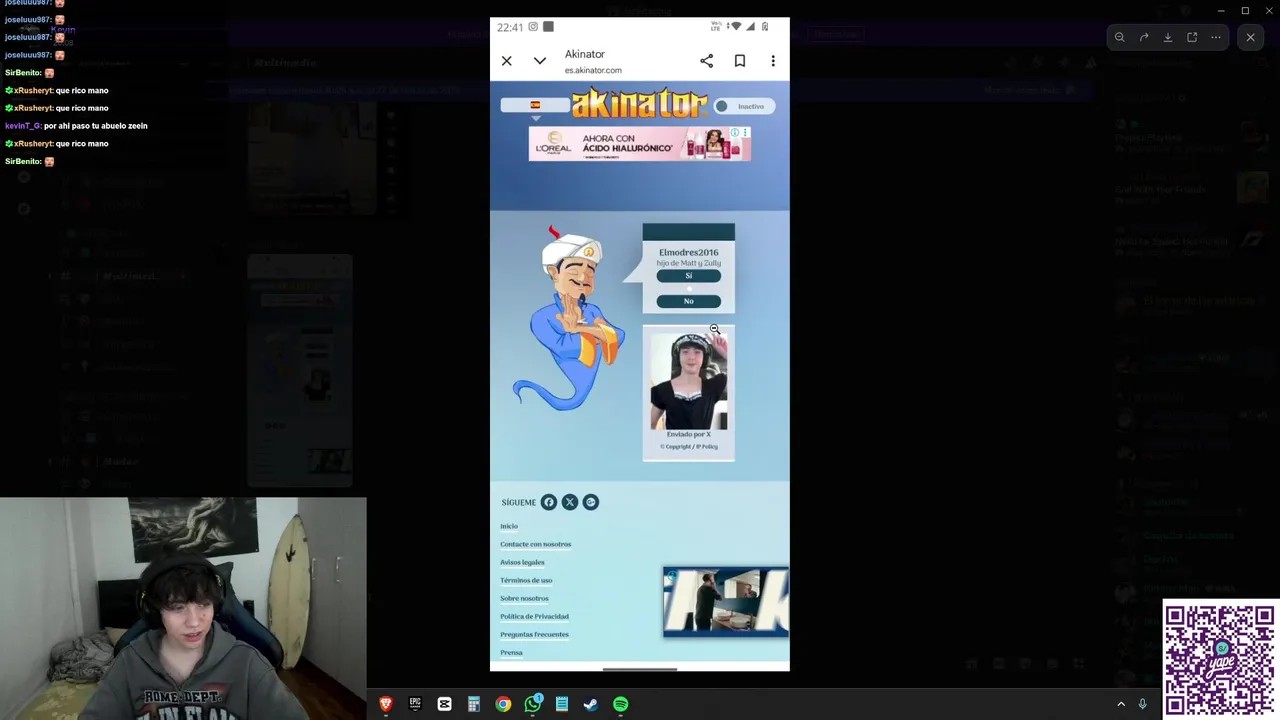Show hidden system tray icons

coord(1121,704)
